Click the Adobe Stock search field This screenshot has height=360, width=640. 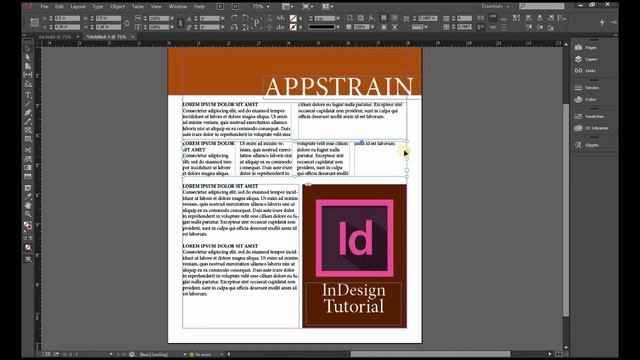click(x=542, y=6)
